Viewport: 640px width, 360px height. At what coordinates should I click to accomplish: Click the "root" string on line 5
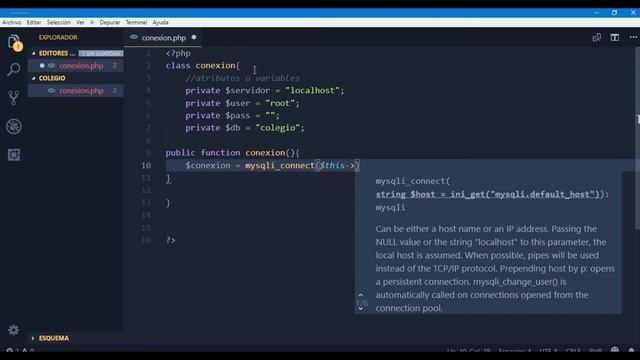280,103
